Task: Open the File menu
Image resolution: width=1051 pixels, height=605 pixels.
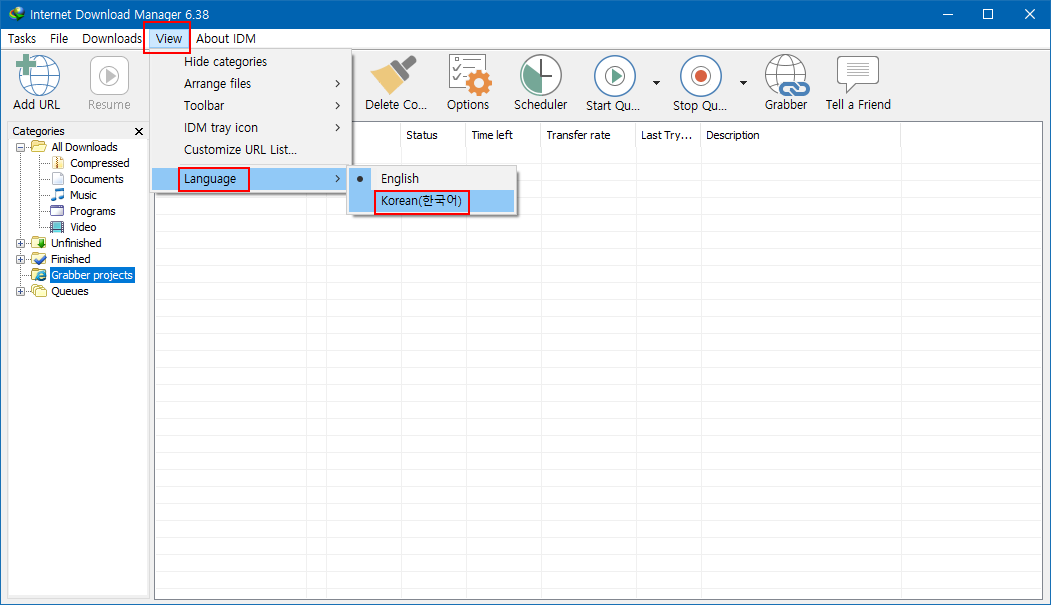Action: click(59, 39)
